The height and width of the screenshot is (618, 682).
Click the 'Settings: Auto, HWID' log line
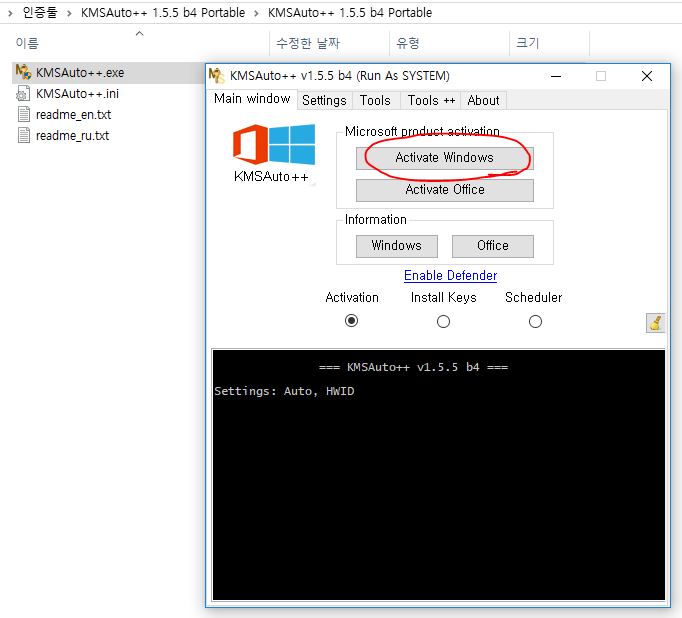[x=284, y=391]
